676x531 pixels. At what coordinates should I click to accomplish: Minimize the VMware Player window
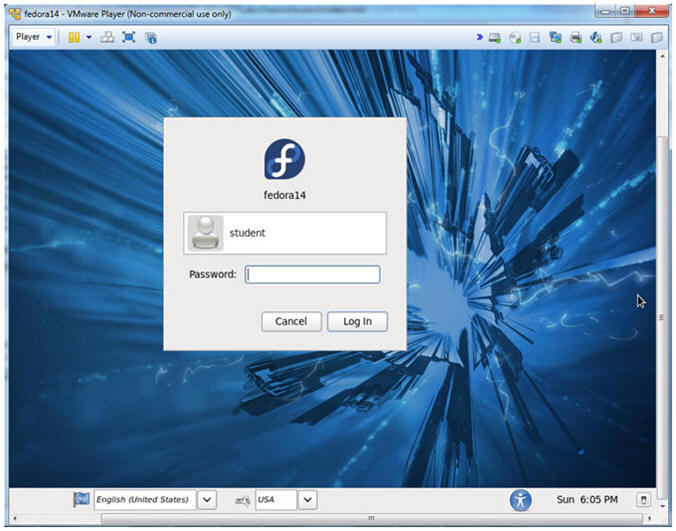(605, 12)
